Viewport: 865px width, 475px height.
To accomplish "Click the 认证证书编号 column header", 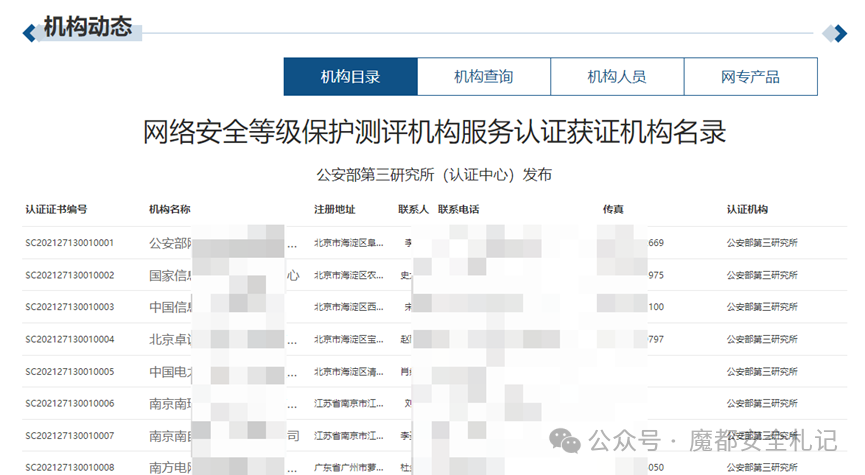I will 56,209.
